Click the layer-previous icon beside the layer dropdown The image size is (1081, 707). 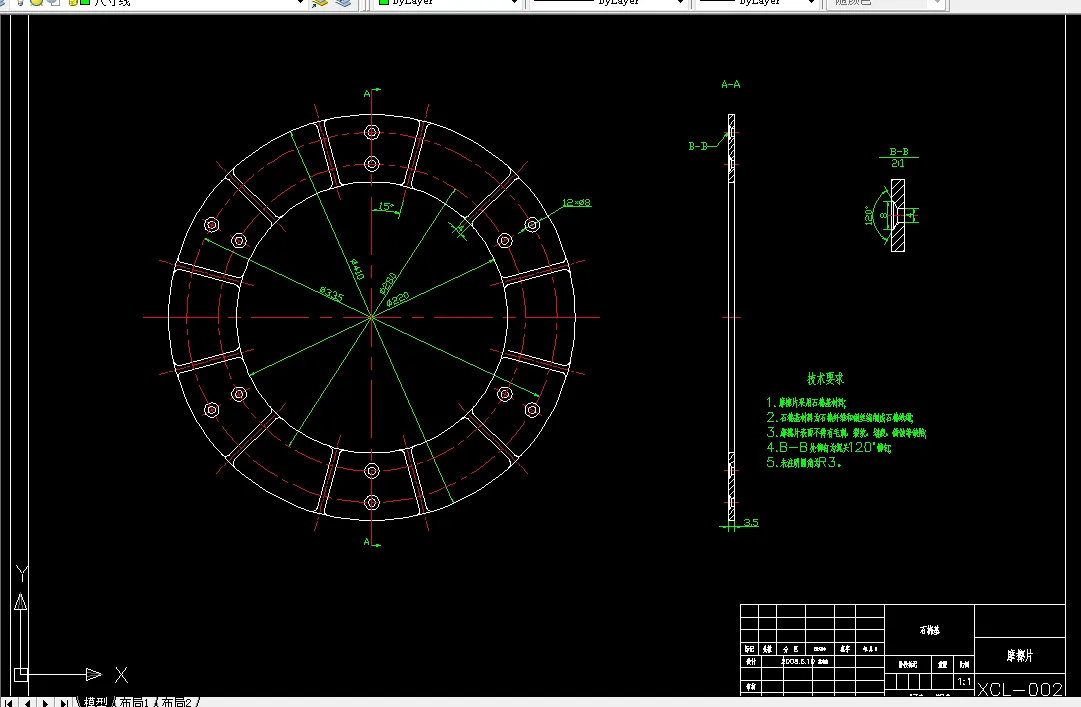click(x=319, y=3)
